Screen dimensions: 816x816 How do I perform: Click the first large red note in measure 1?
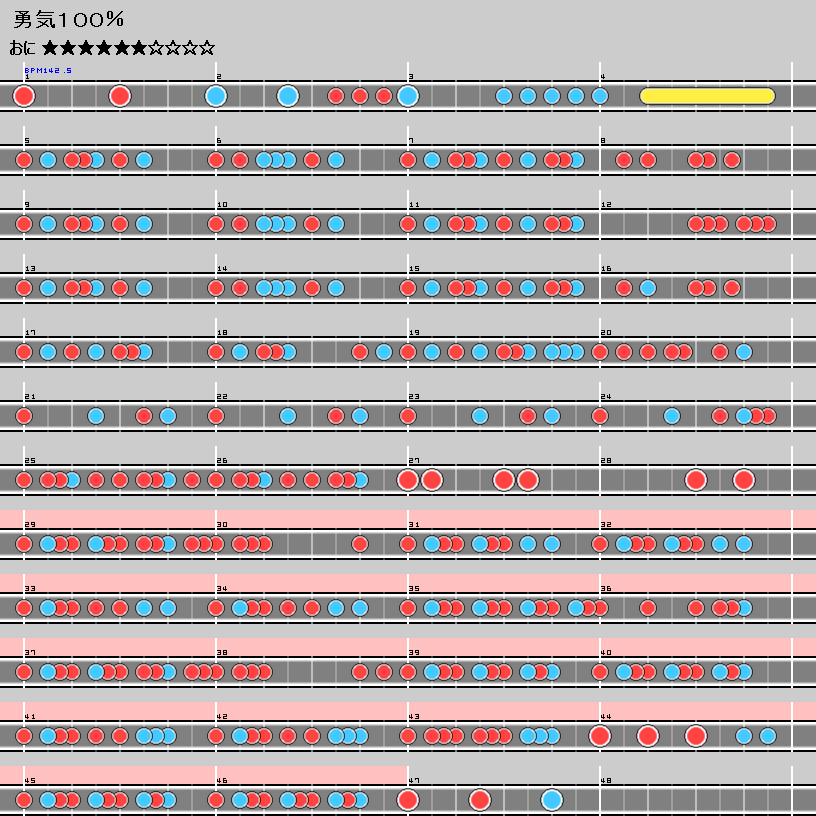click(x=24, y=96)
